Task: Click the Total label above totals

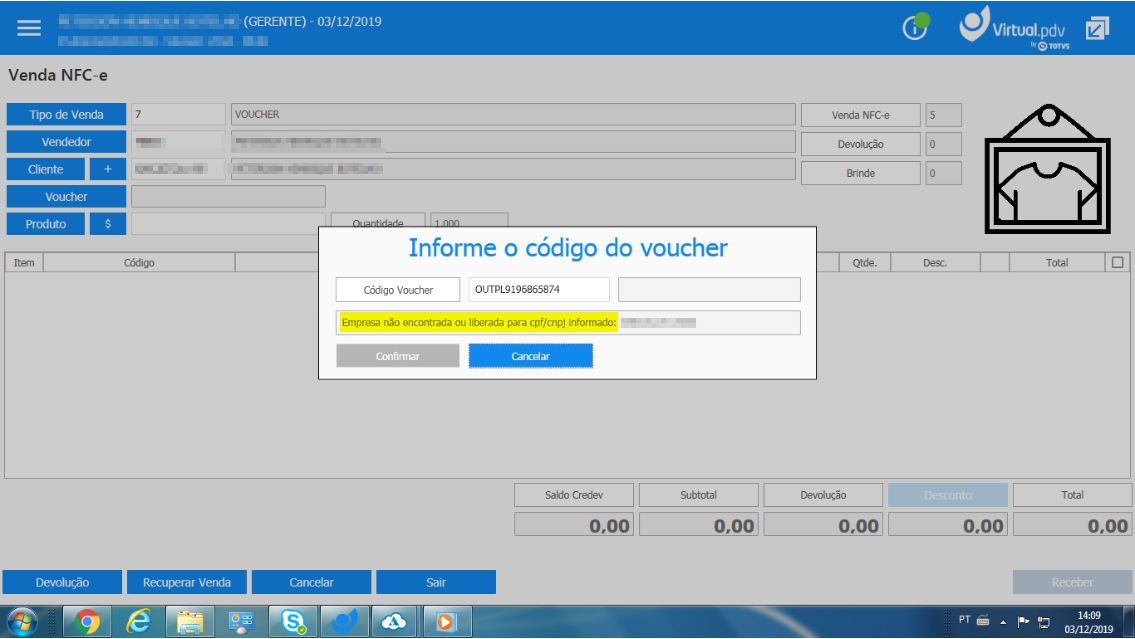Action: click(x=1072, y=495)
